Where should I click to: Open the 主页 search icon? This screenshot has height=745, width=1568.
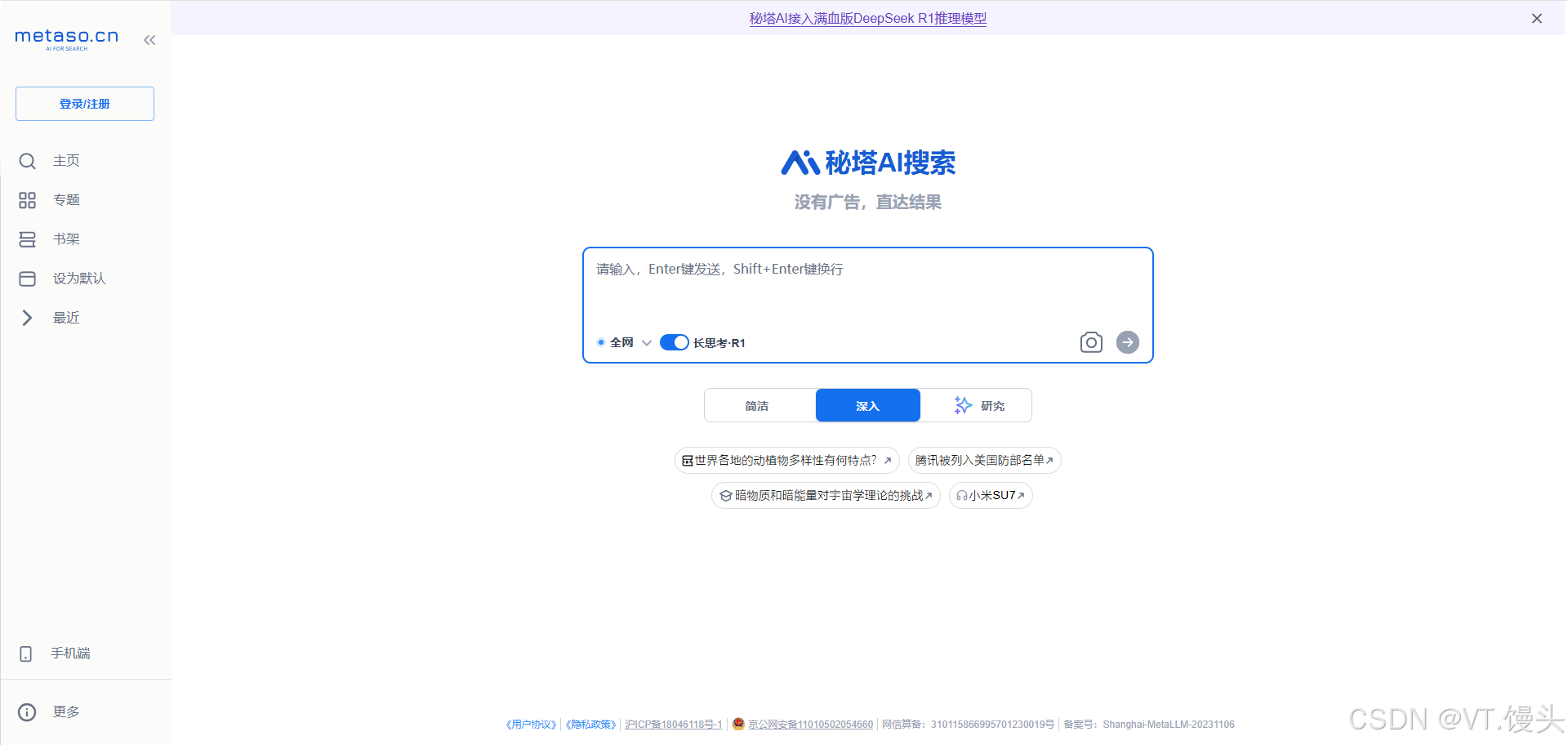(27, 161)
